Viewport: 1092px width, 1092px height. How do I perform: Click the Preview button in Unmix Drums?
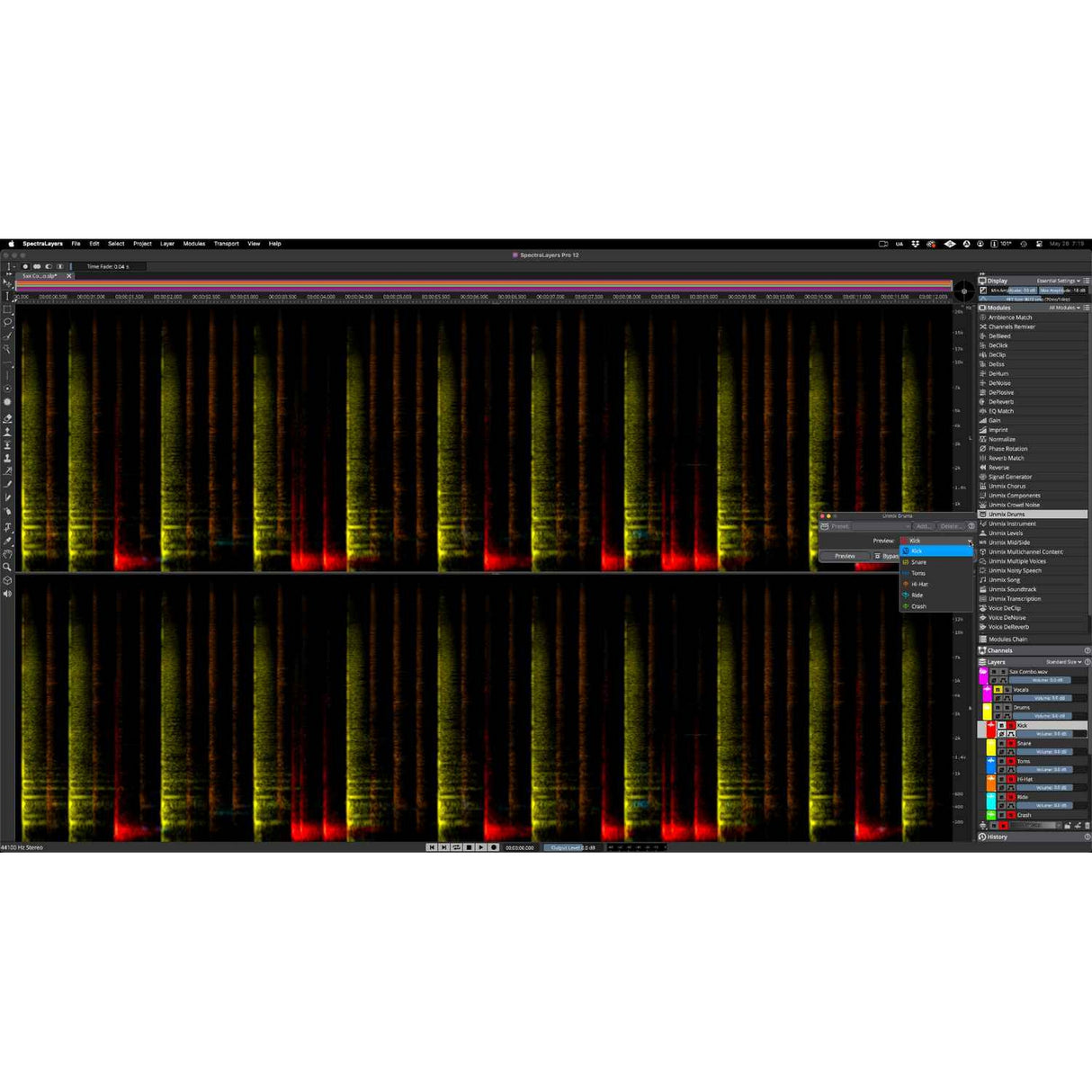pyautogui.click(x=846, y=556)
